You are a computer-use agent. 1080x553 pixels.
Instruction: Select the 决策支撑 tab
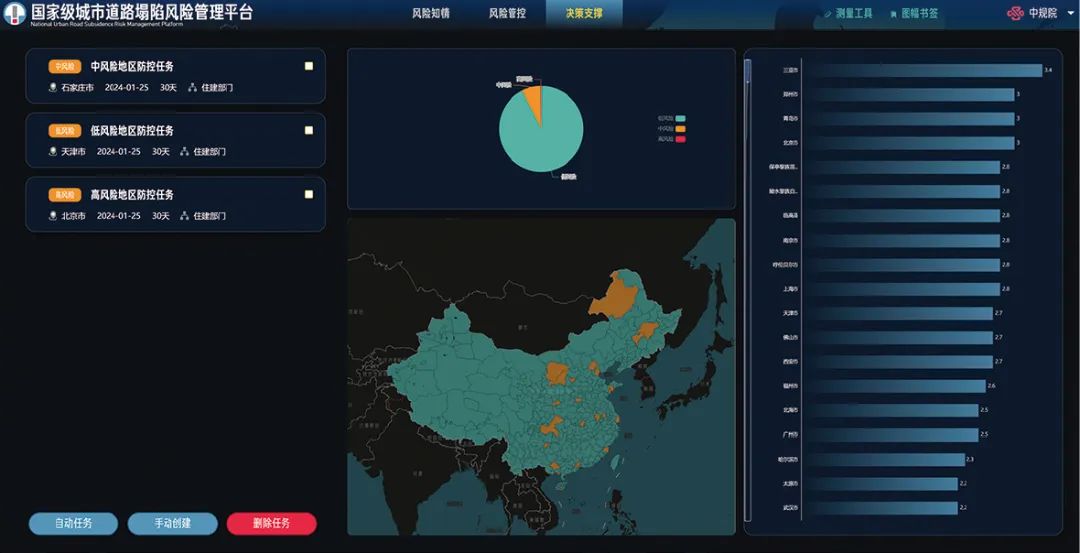(x=584, y=14)
